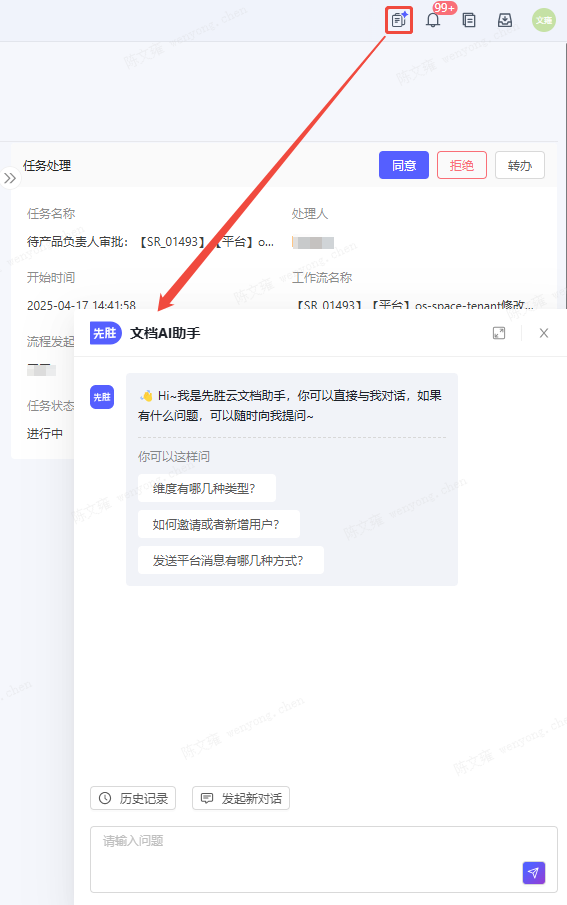Open the green user avatar menu

click(x=544, y=20)
